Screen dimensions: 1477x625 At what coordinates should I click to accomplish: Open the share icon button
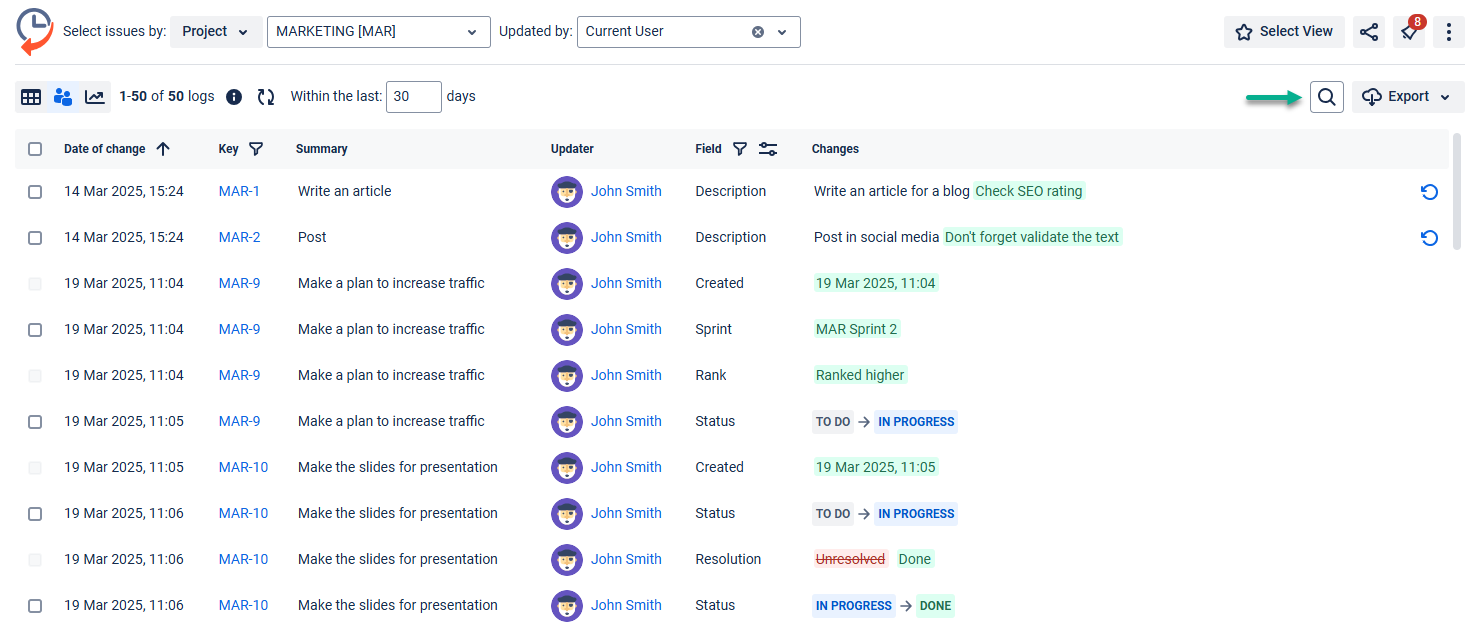[1368, 32]
